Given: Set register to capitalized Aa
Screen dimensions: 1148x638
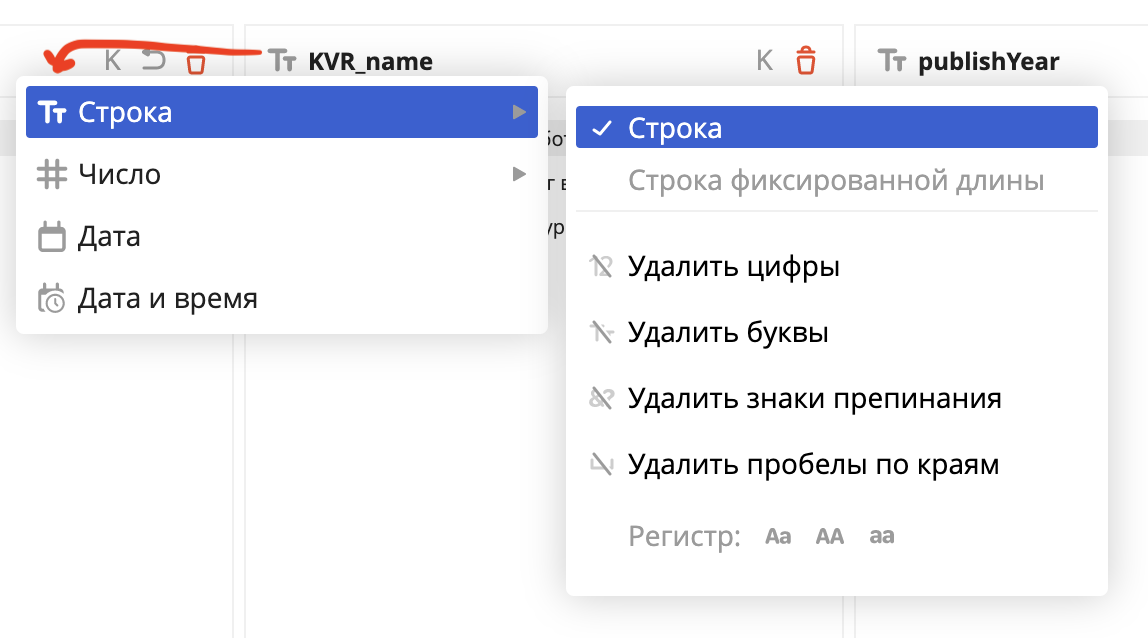Looking at the screenshot, I should click(778, 536).
